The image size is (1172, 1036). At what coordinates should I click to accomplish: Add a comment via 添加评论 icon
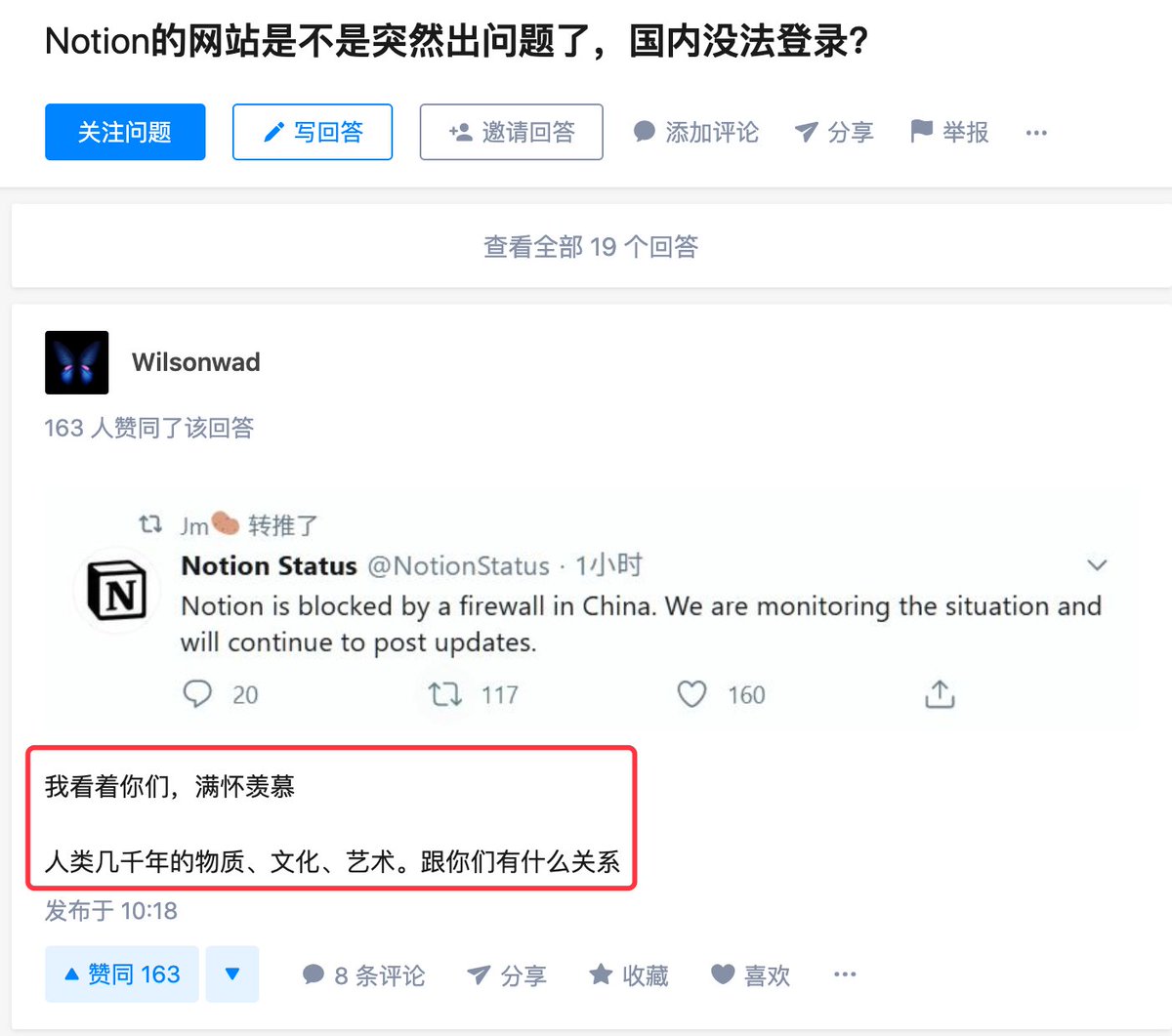point(645,132)
